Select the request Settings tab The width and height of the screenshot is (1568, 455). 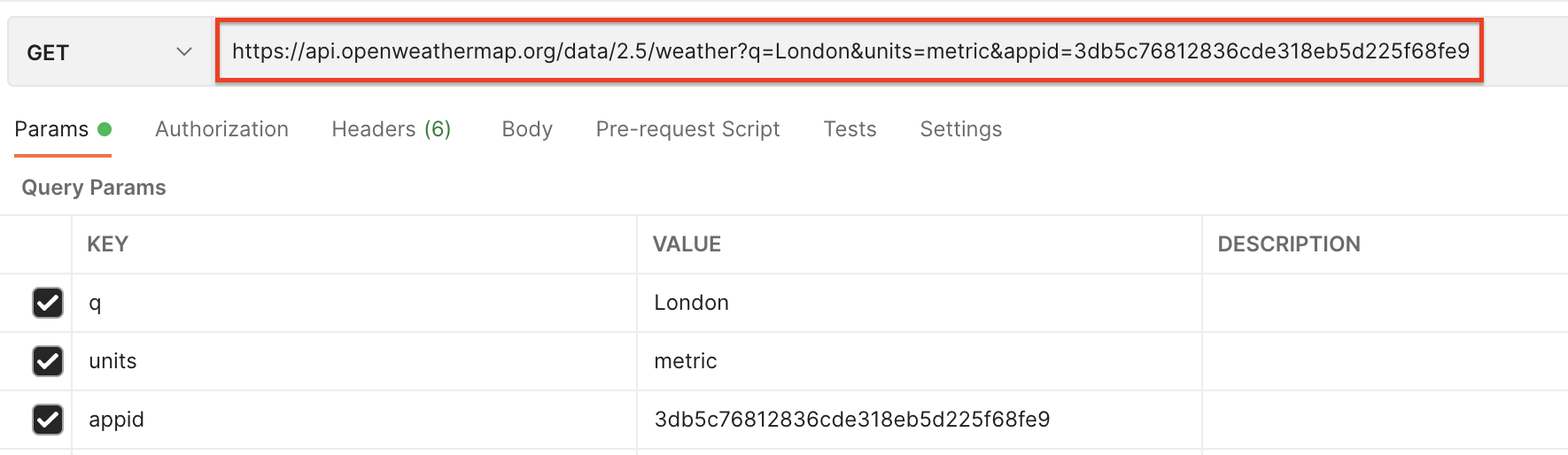click(960, 129)
